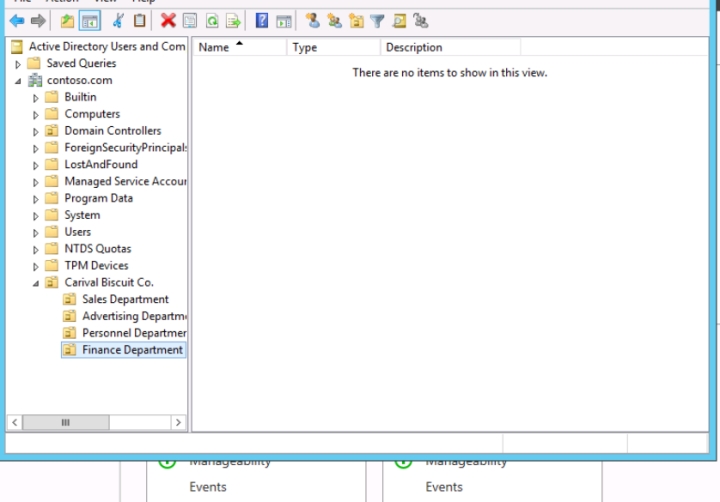This screenshot has height=502, width=720.
Task: Toggle the show/hide console tree button
Action: click(89, 21)
